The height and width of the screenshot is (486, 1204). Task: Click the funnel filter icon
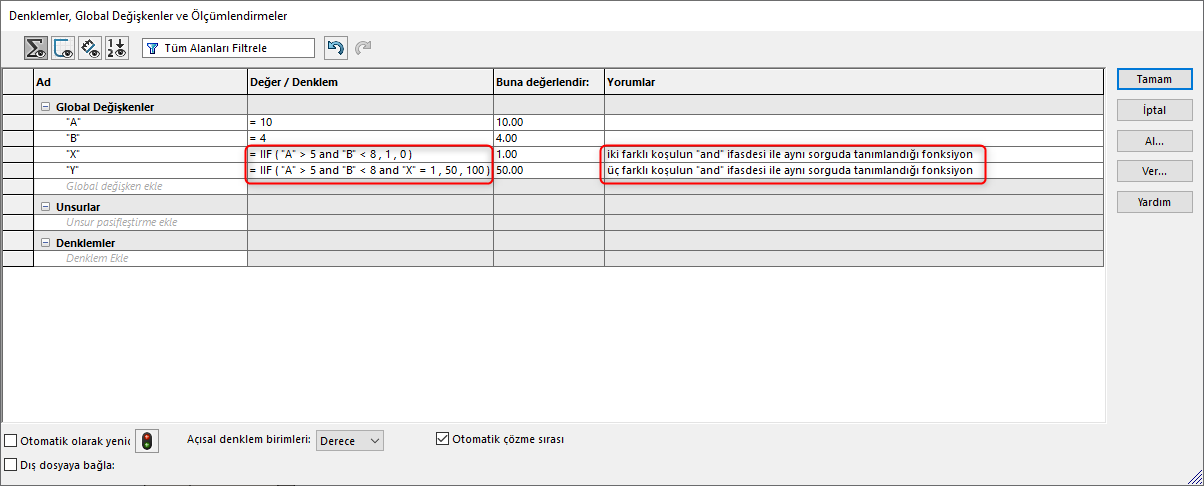click(x=153, y=48)
